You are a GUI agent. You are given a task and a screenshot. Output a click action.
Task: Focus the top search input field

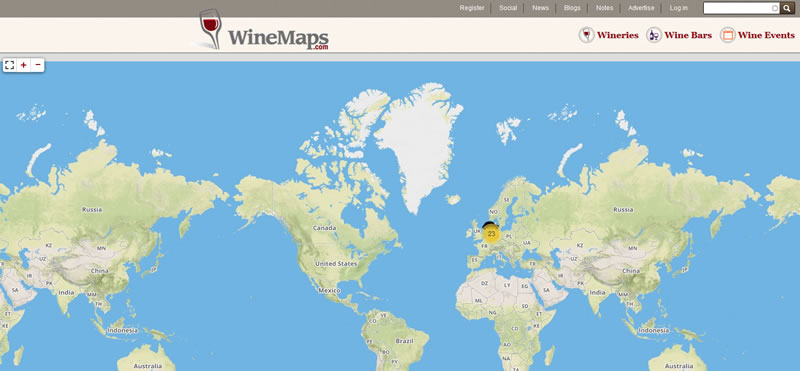(x=741, y=8)
